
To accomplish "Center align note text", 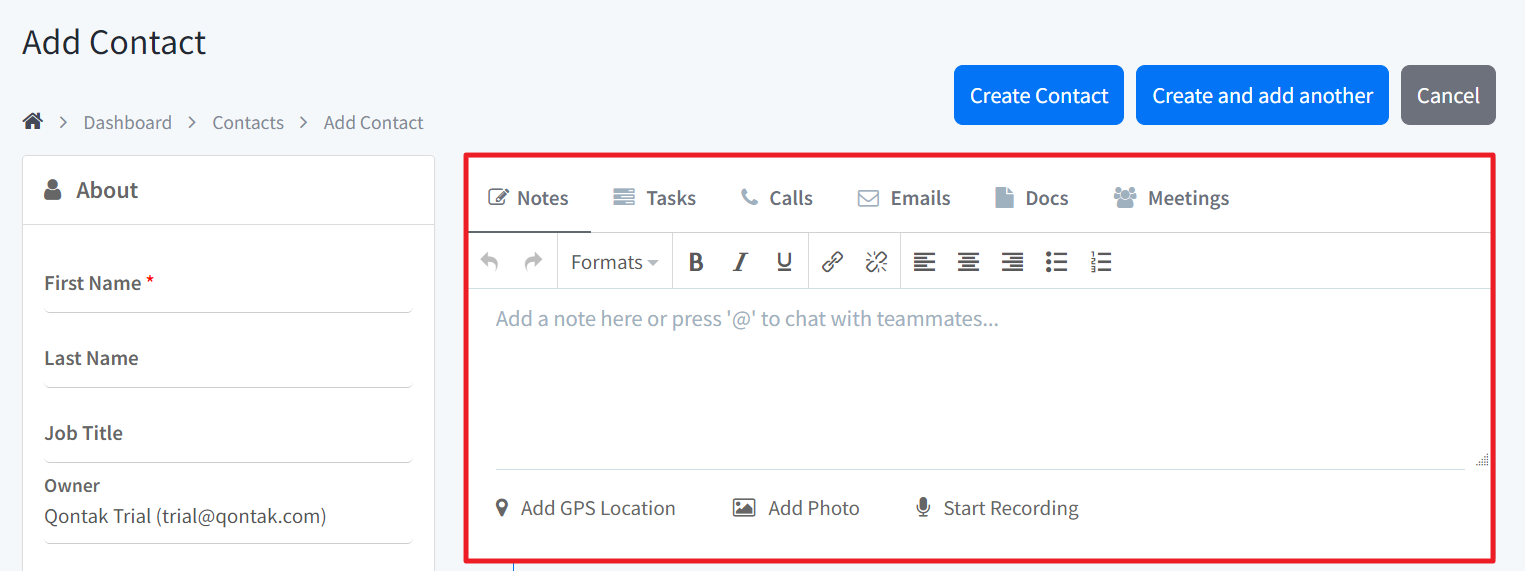I will pos(968,262).
